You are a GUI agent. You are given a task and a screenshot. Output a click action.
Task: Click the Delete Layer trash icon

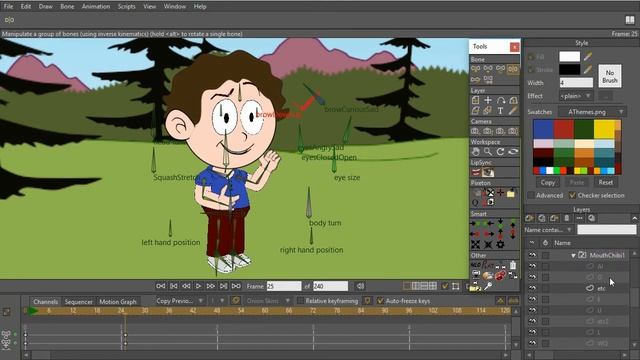point(567,218)
